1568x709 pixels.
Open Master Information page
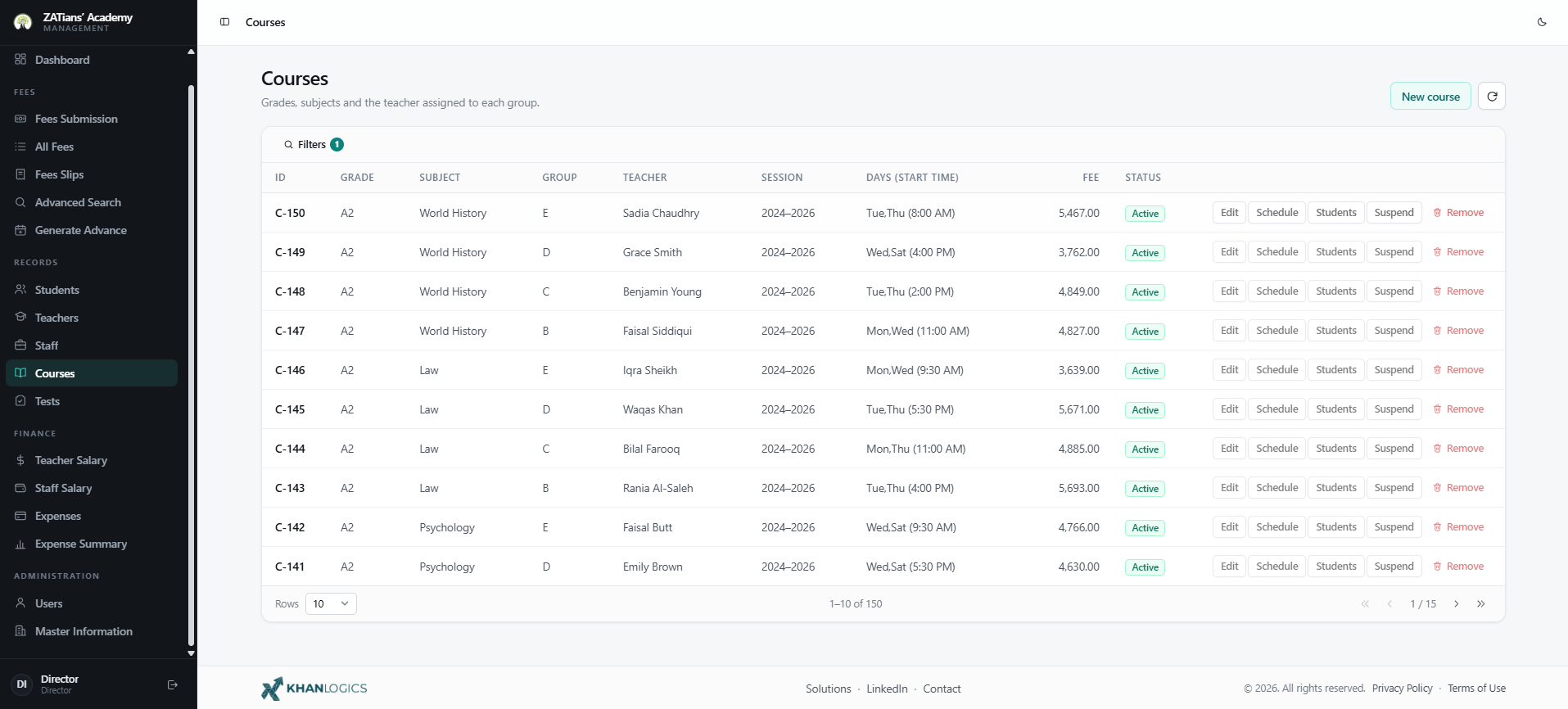pos(92,631)
